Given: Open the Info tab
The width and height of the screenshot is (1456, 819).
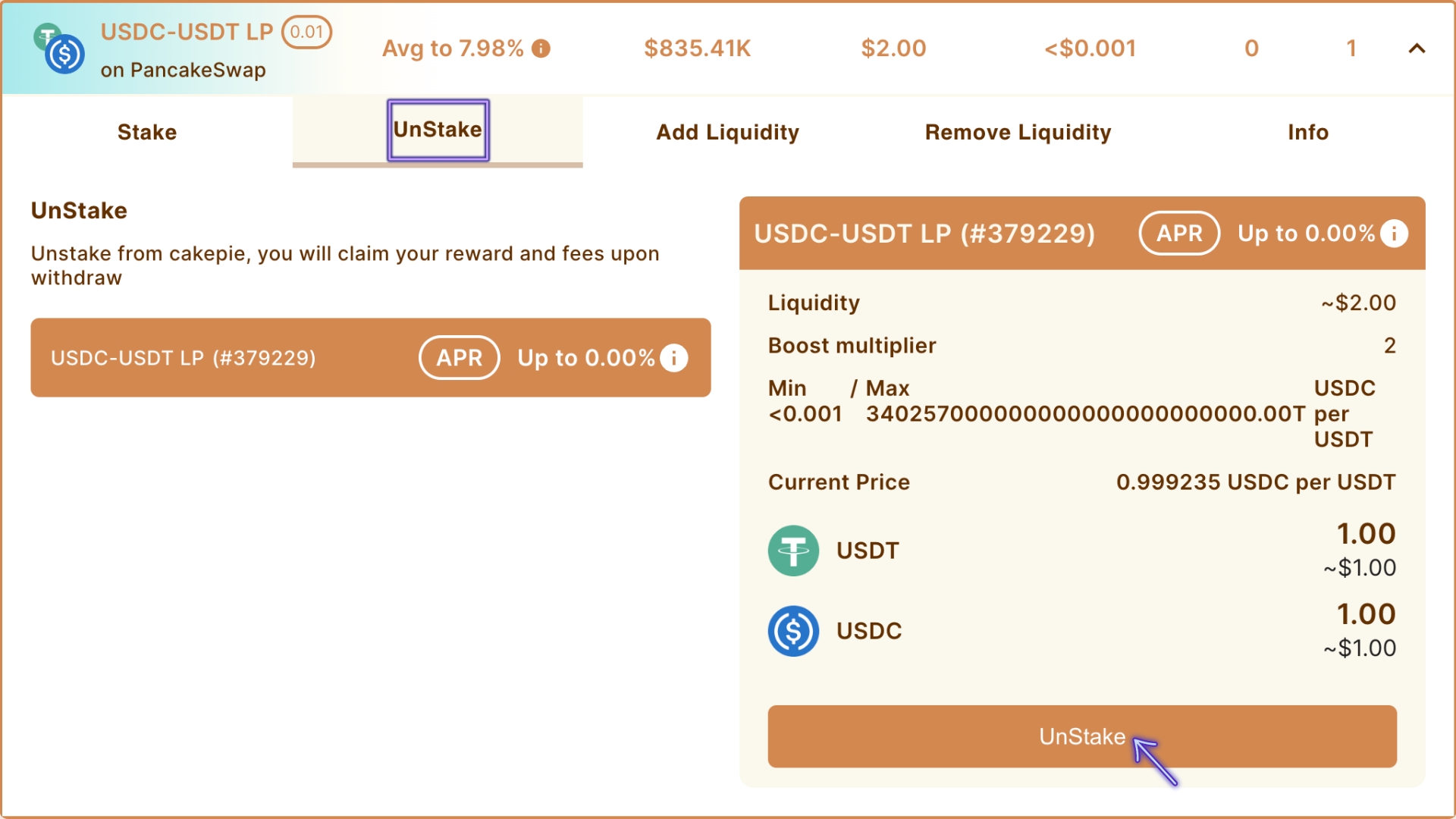Looking at the screenshot, I should 1307,132.
